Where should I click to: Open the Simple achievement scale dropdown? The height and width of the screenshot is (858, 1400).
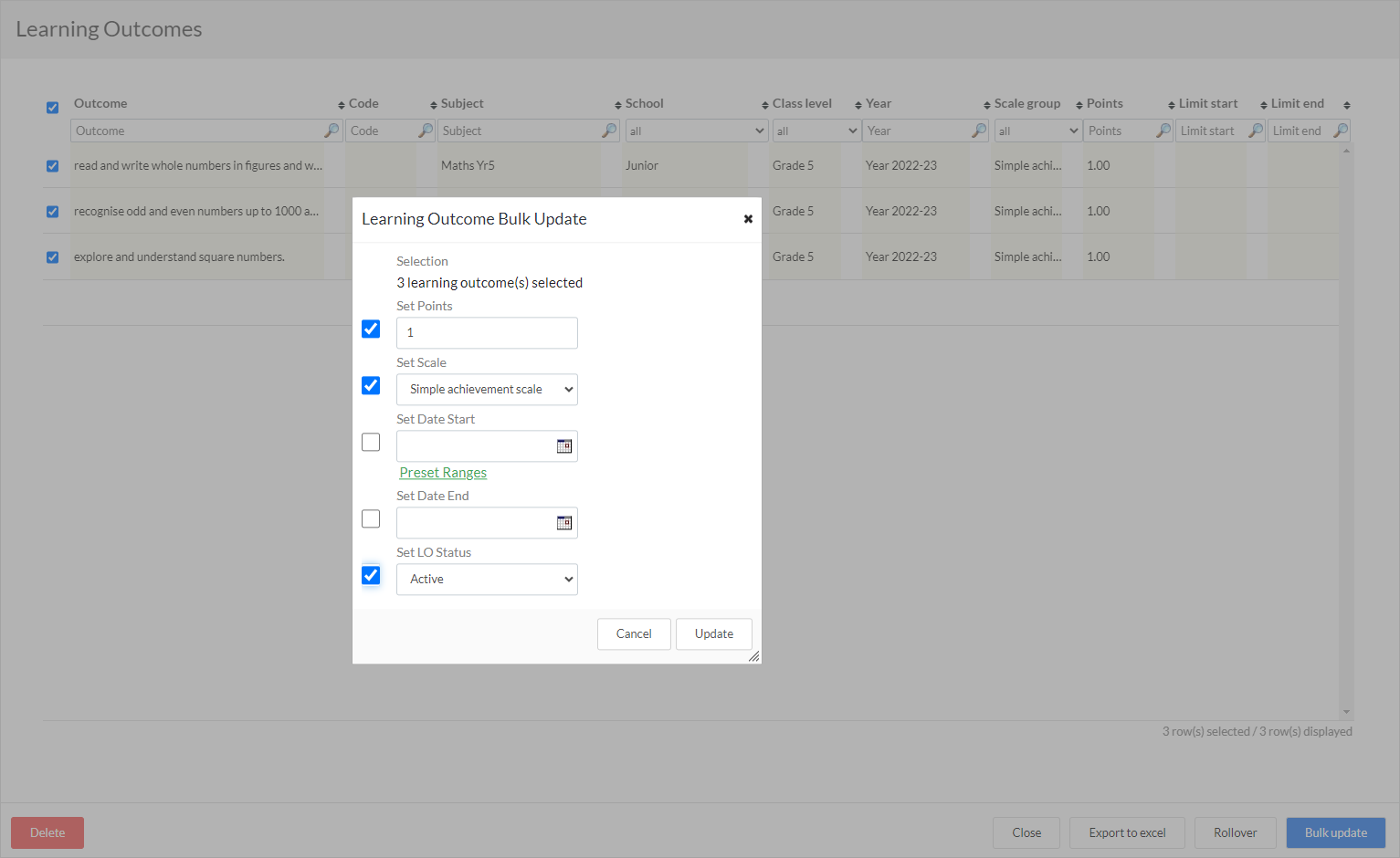pyautogui.click(x=487, y=390)
